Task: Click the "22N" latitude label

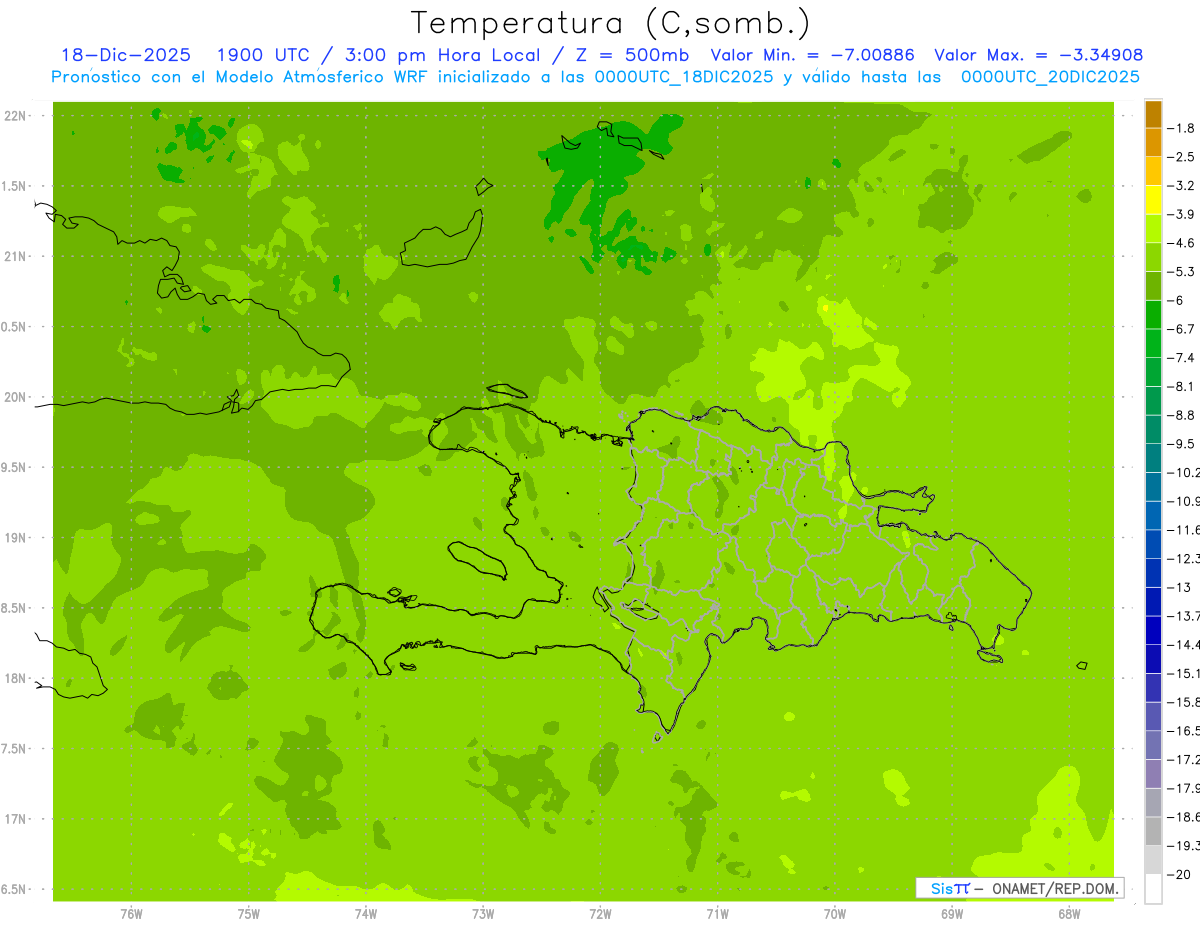Action: click(14, 116)
